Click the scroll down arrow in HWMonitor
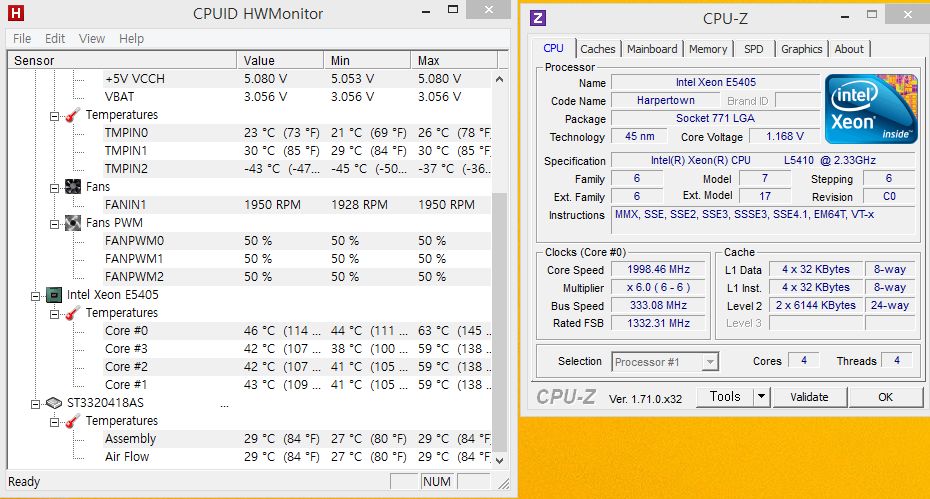 point(499,460)
